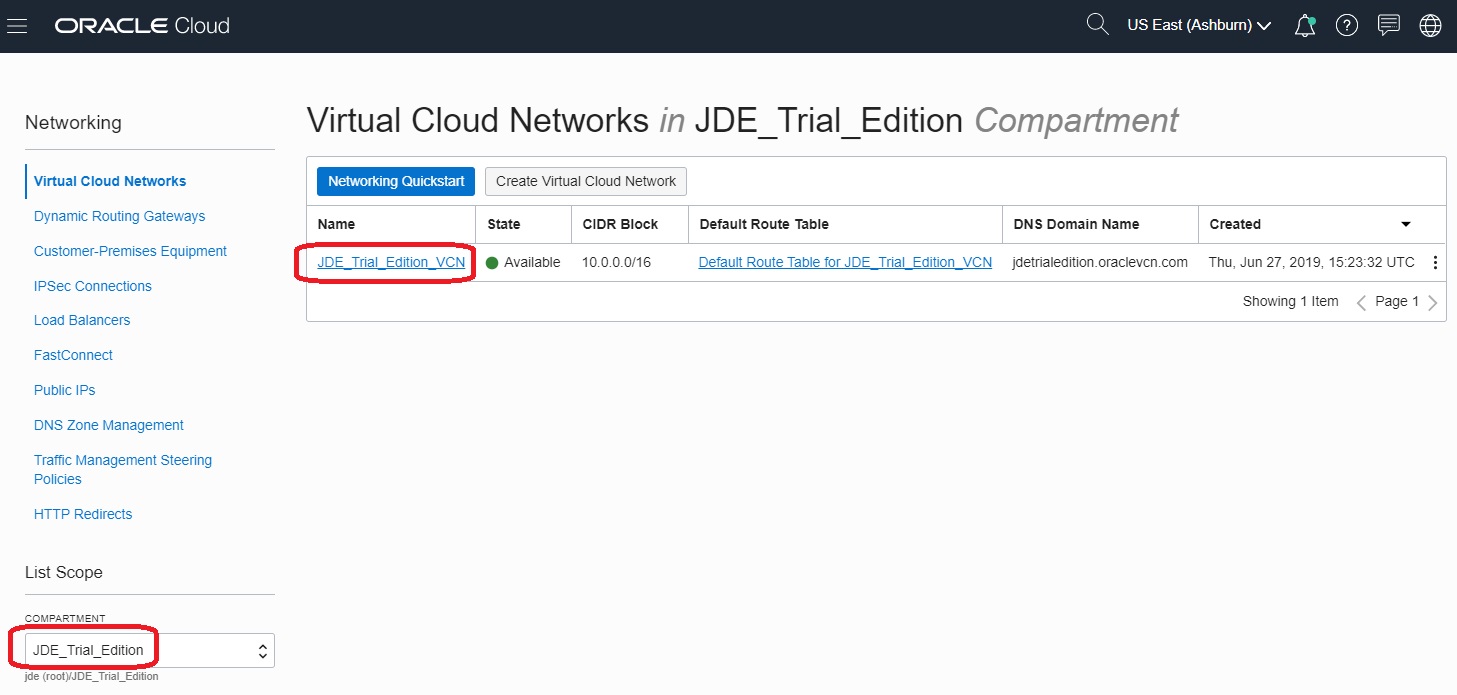
Task: Select Traffic Management Steering Policies
Action: click(123, 469)
